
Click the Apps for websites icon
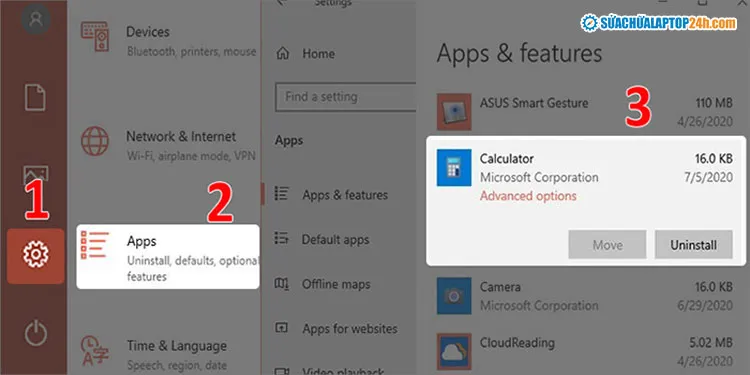click(x=281, y=328)
